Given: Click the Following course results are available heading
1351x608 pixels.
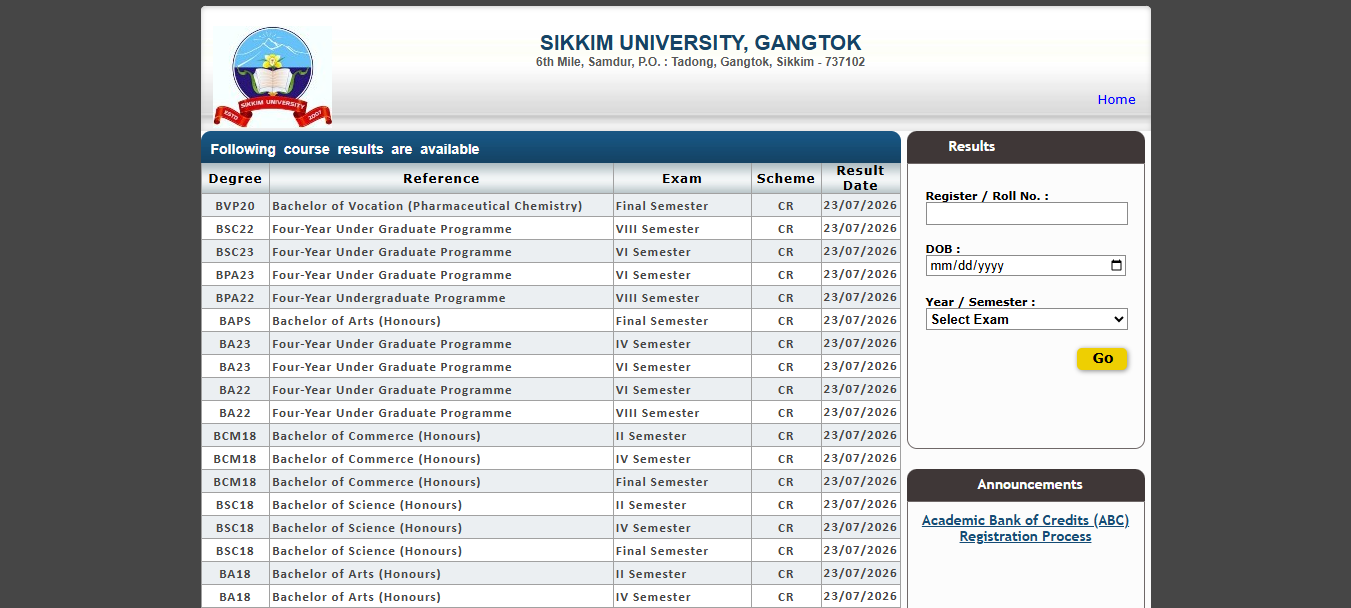Looking at the screenshot, I should (344, 149).
